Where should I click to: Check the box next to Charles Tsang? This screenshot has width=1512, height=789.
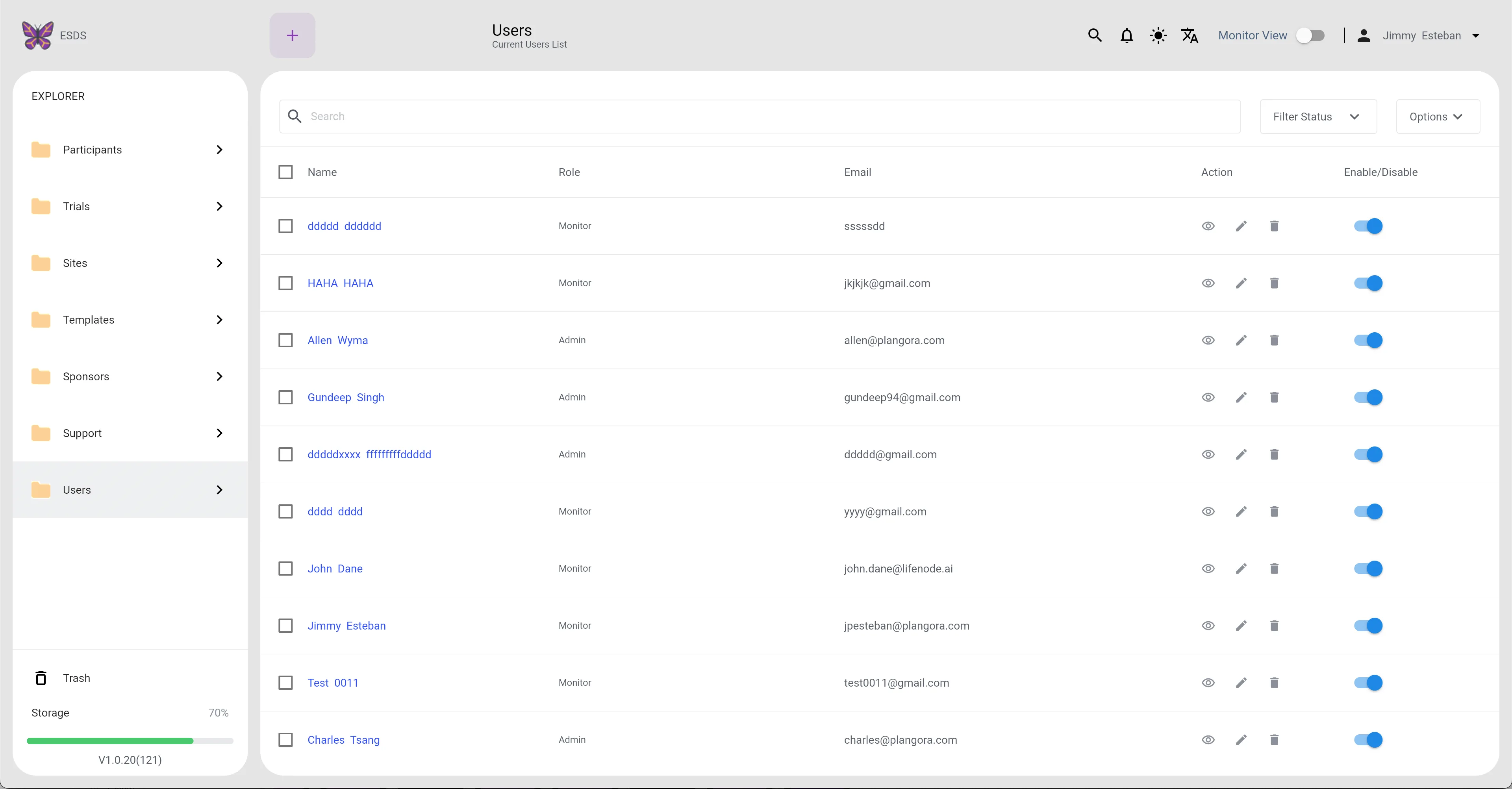pyautogui.click(x=285, y=740)
